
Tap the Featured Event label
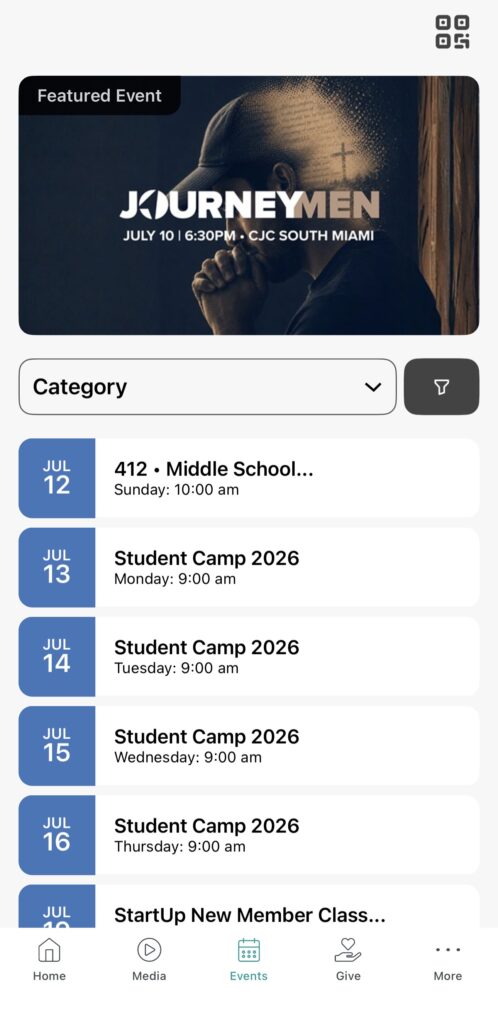(99, 95)
